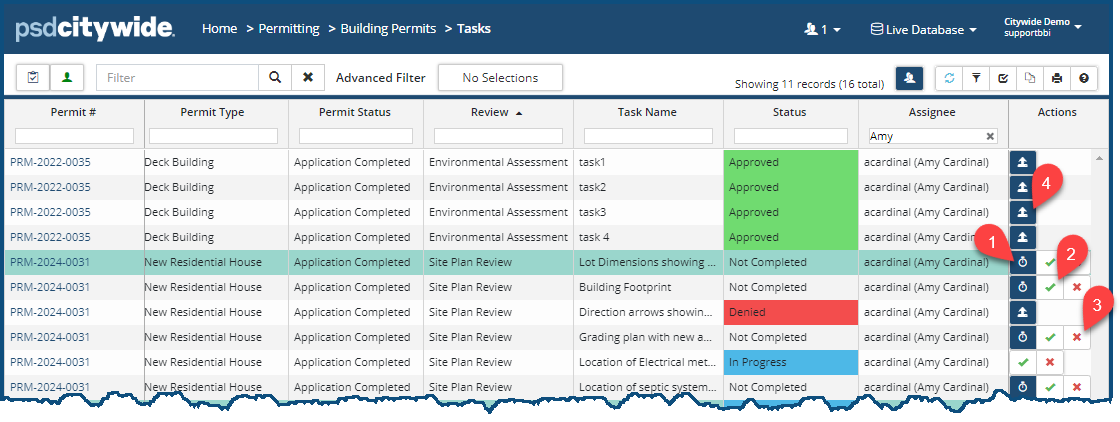Screen dimensions: 1120x422
Task: Open the Advanced Filter No Selections dropdown
Action: pyautogui.click(x=500, y=78)
